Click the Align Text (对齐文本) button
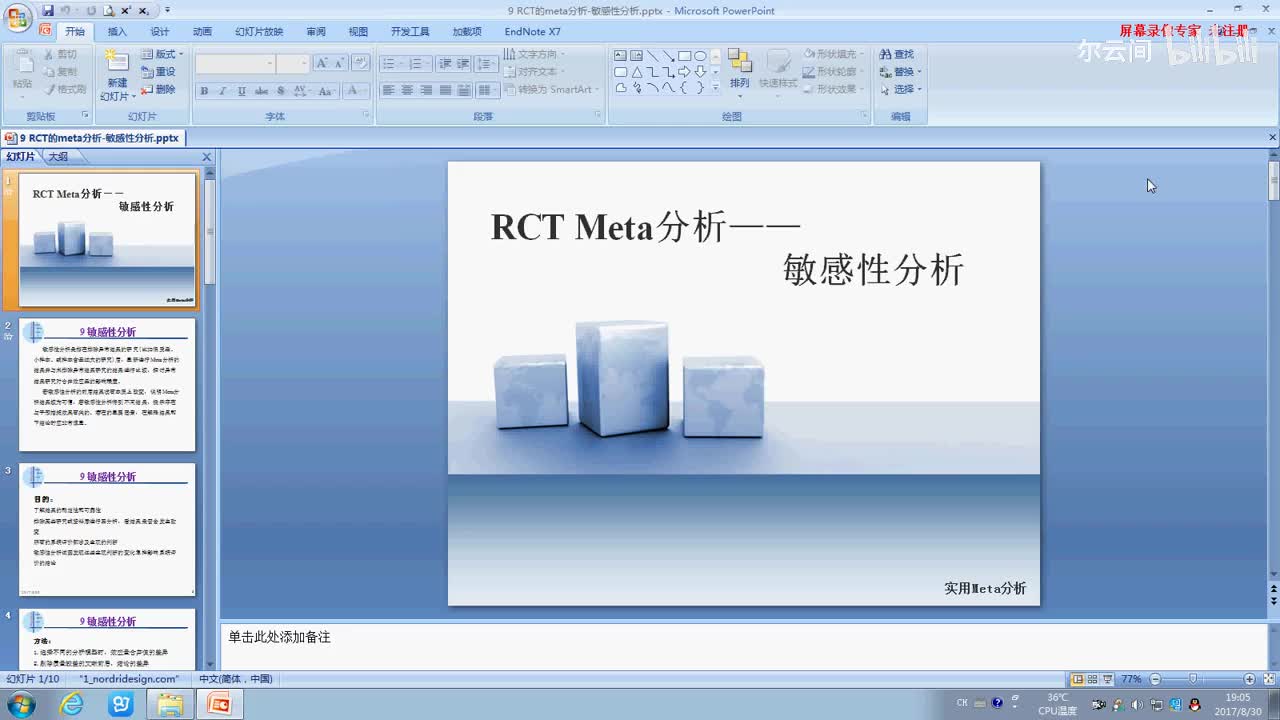The image size is (1280, 720). tap(534, 72)
